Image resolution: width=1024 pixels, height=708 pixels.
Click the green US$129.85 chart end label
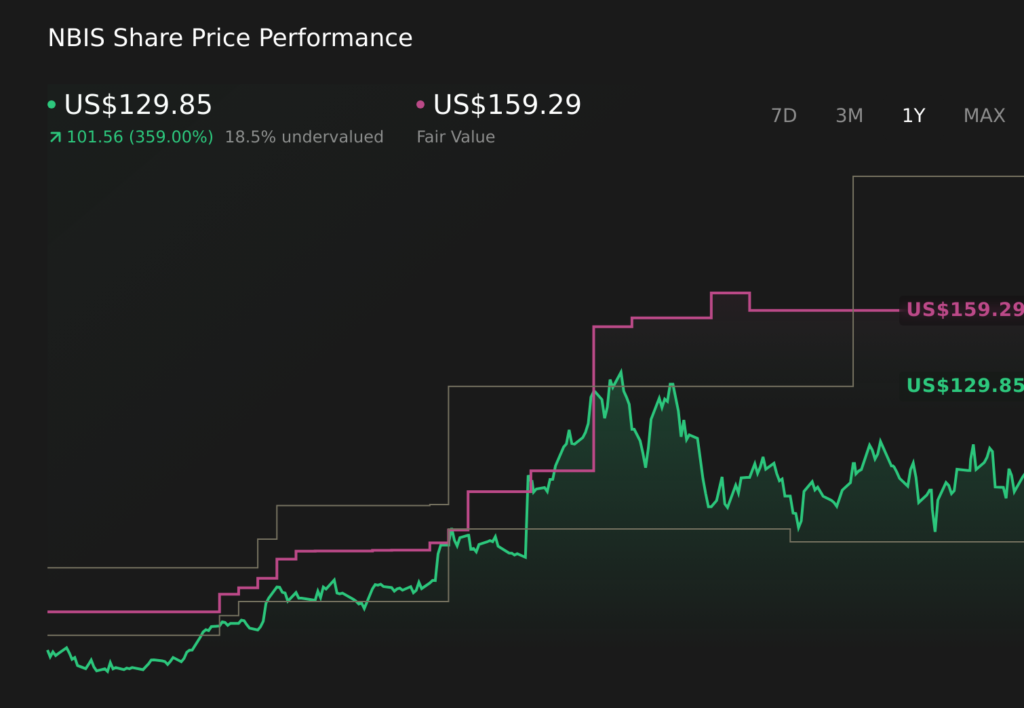pyautogui.click(x=964, y=386)
